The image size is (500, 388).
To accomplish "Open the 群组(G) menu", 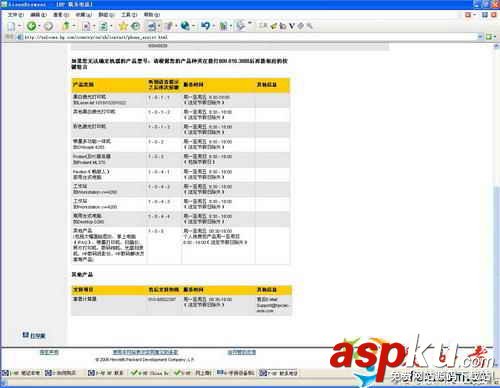I will [x=106, y=15].
